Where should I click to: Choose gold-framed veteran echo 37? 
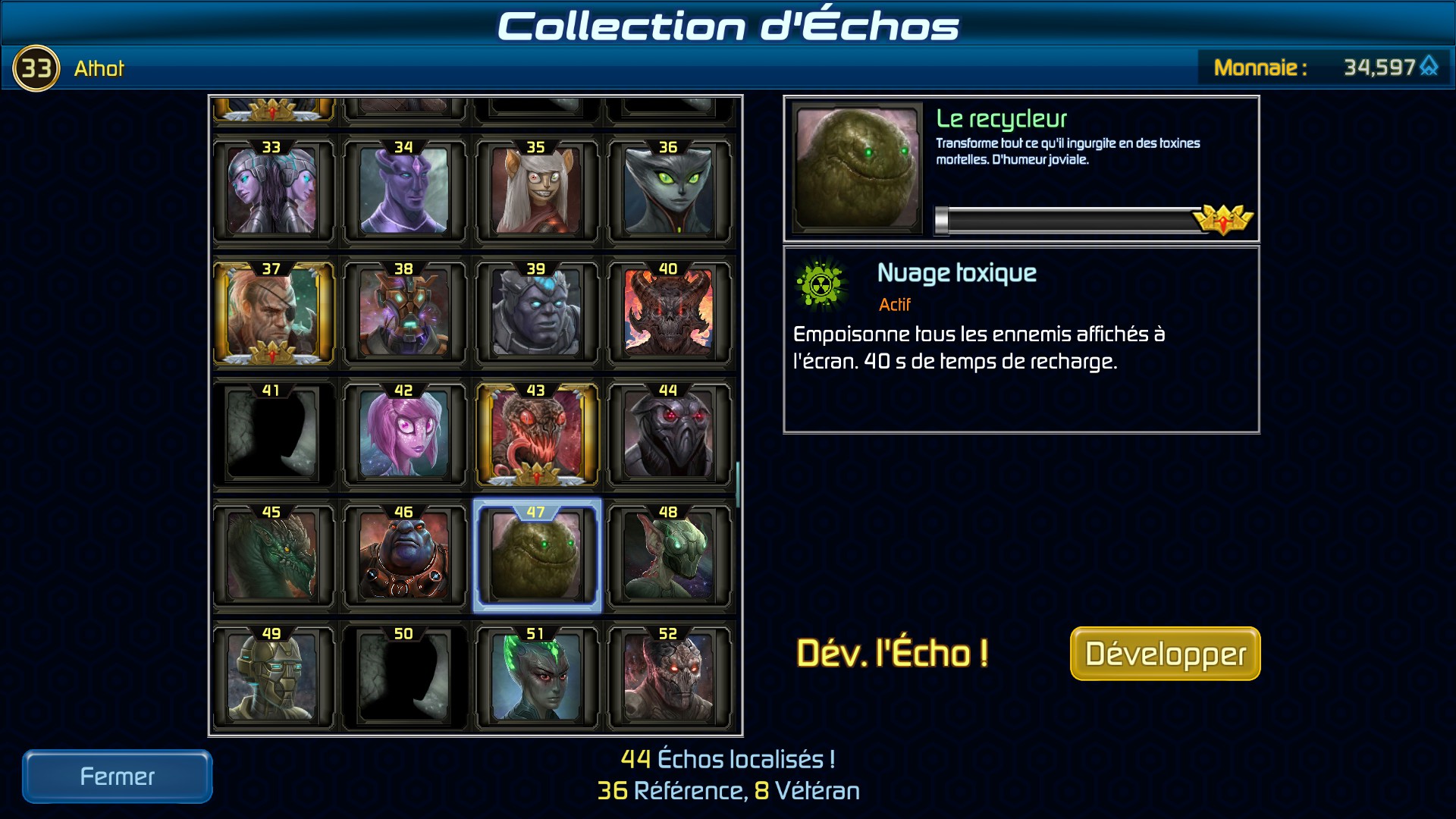click(x=272, y=312)
